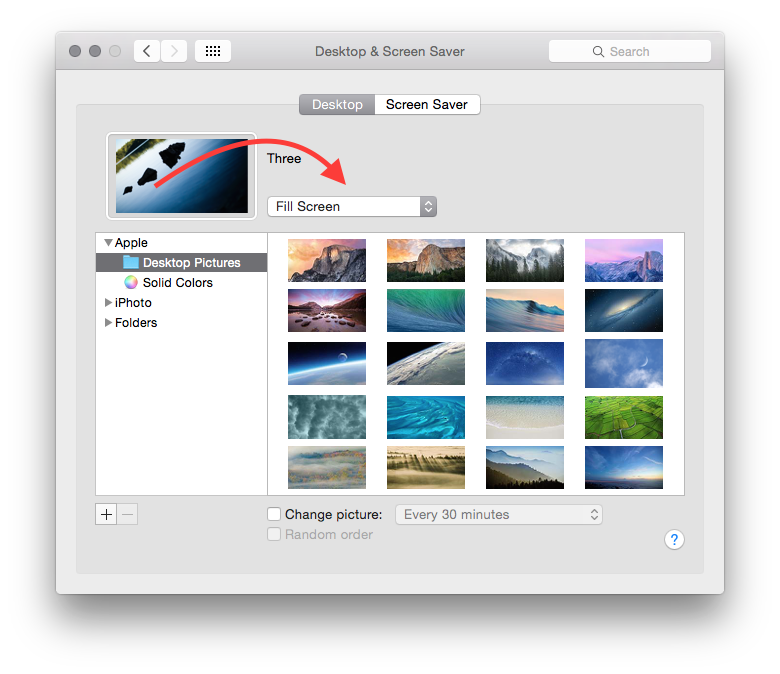Choose the foggy autumn forest wallpaper
This screenshot has height=674, width=780.
[x=327, y=467]
